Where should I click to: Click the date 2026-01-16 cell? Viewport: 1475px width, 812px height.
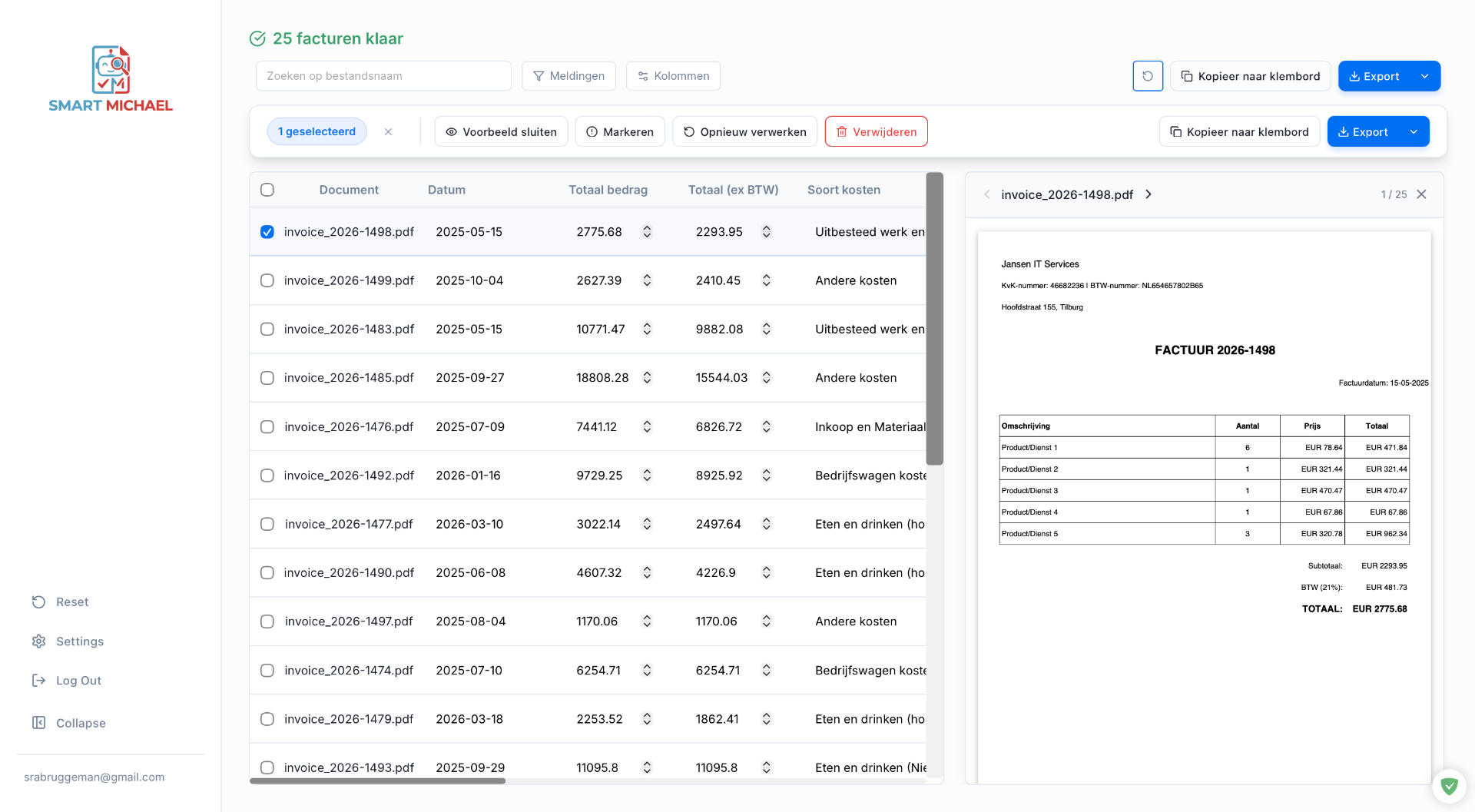(x=468, y=476)
